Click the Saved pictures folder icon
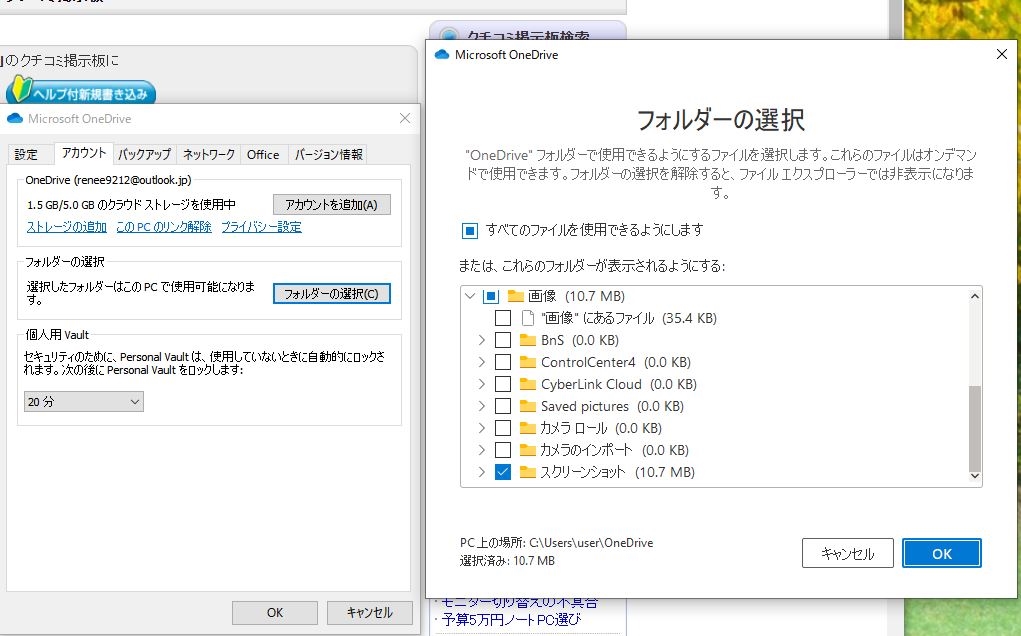The height and width of the screenshot is (636, 1021). click(x=527, y=406)
